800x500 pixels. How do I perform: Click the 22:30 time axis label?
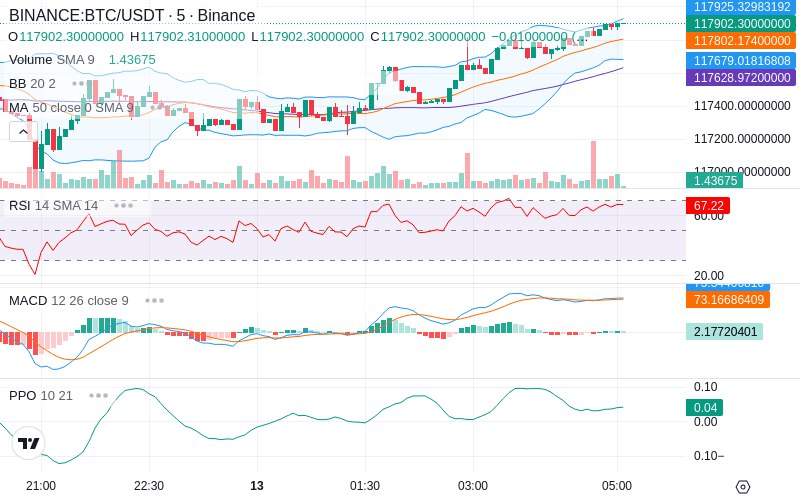149,486
